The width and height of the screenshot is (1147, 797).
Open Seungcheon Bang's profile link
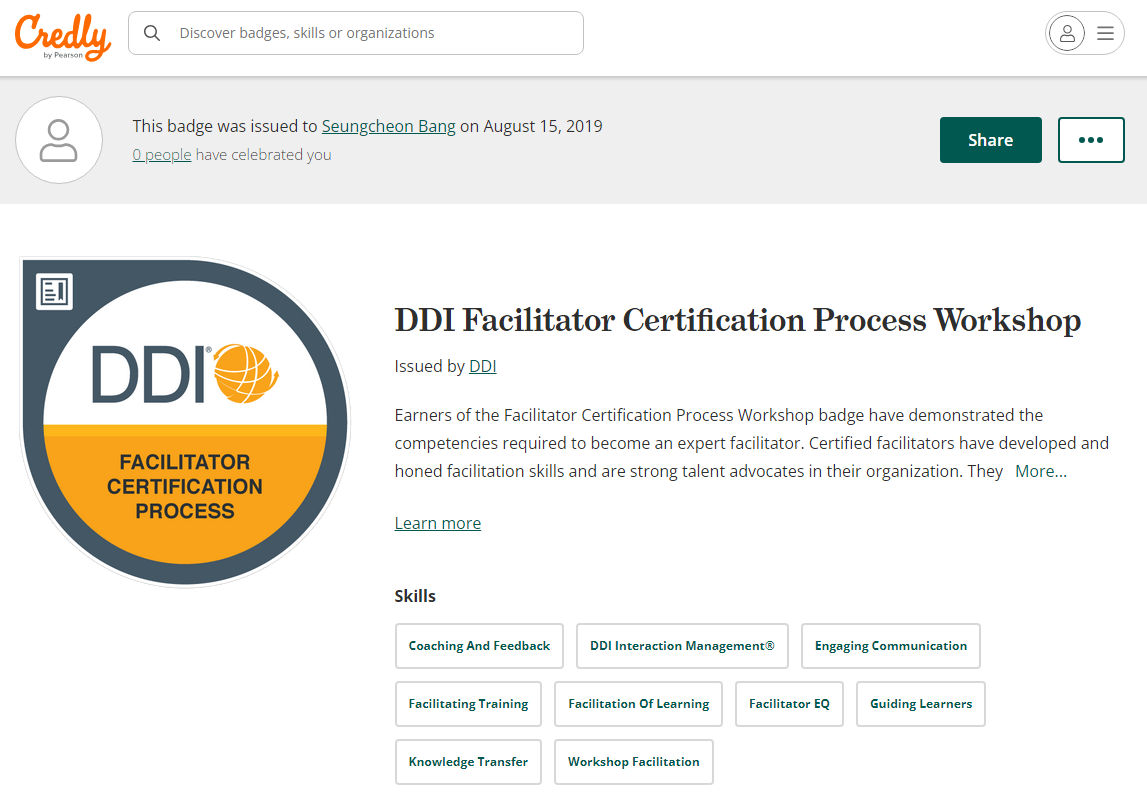(x=388, y=126)
